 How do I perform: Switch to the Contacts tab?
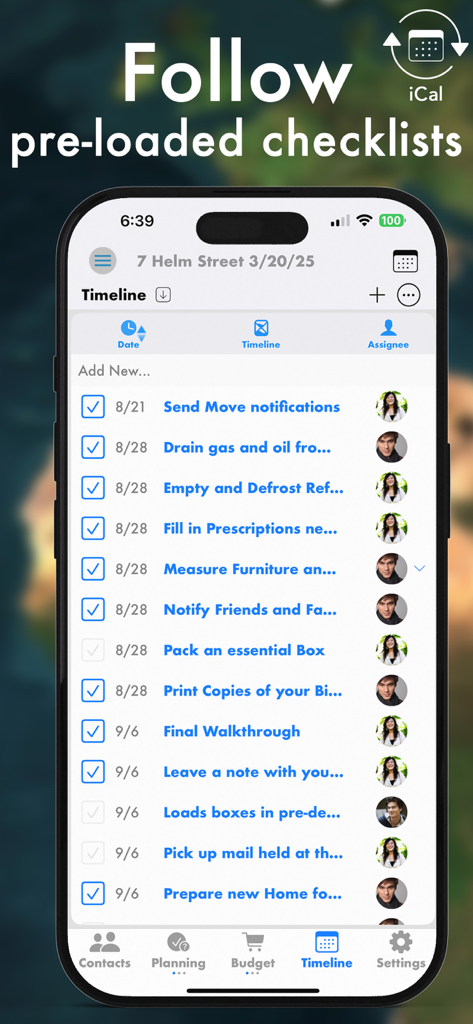click(105, 950)
